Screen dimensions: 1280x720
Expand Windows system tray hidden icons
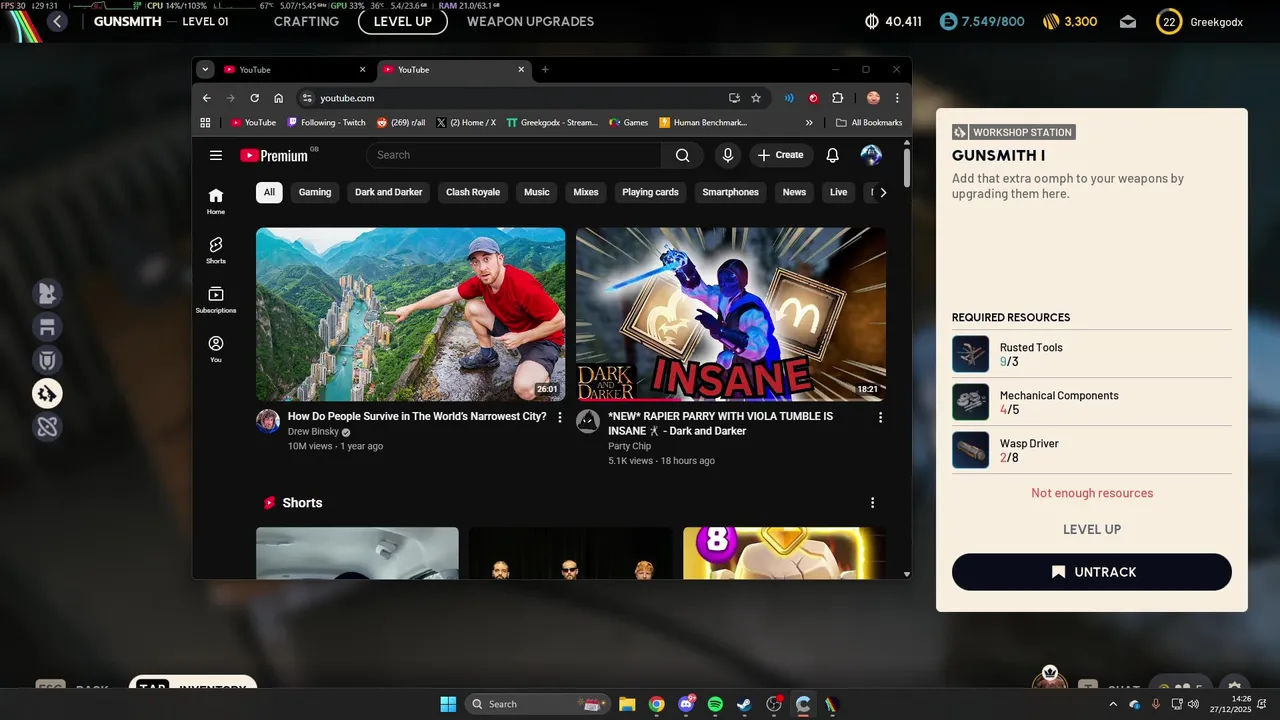pos(1113,704)
